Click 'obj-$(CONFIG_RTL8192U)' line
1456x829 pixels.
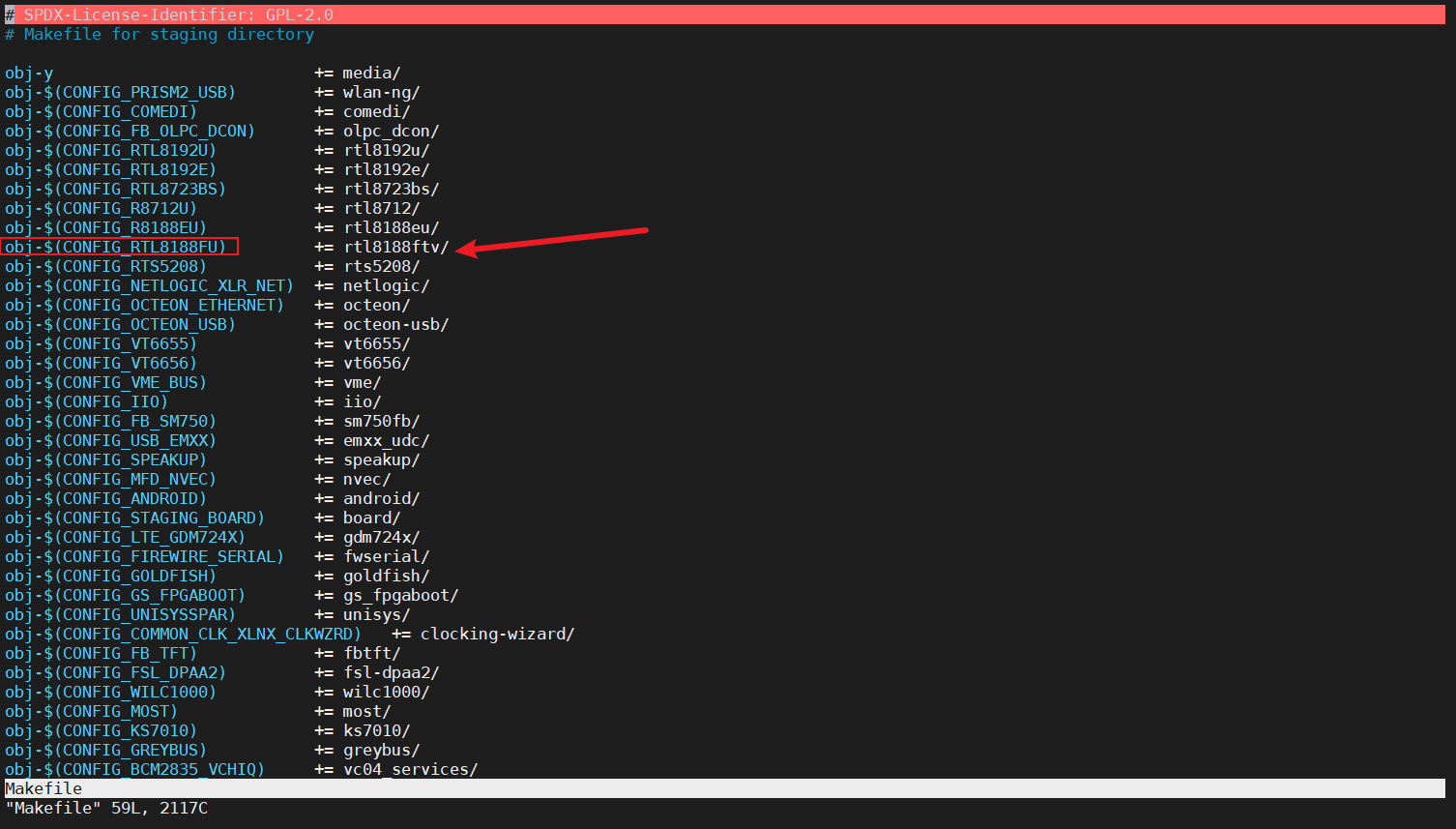click(111, 150)
